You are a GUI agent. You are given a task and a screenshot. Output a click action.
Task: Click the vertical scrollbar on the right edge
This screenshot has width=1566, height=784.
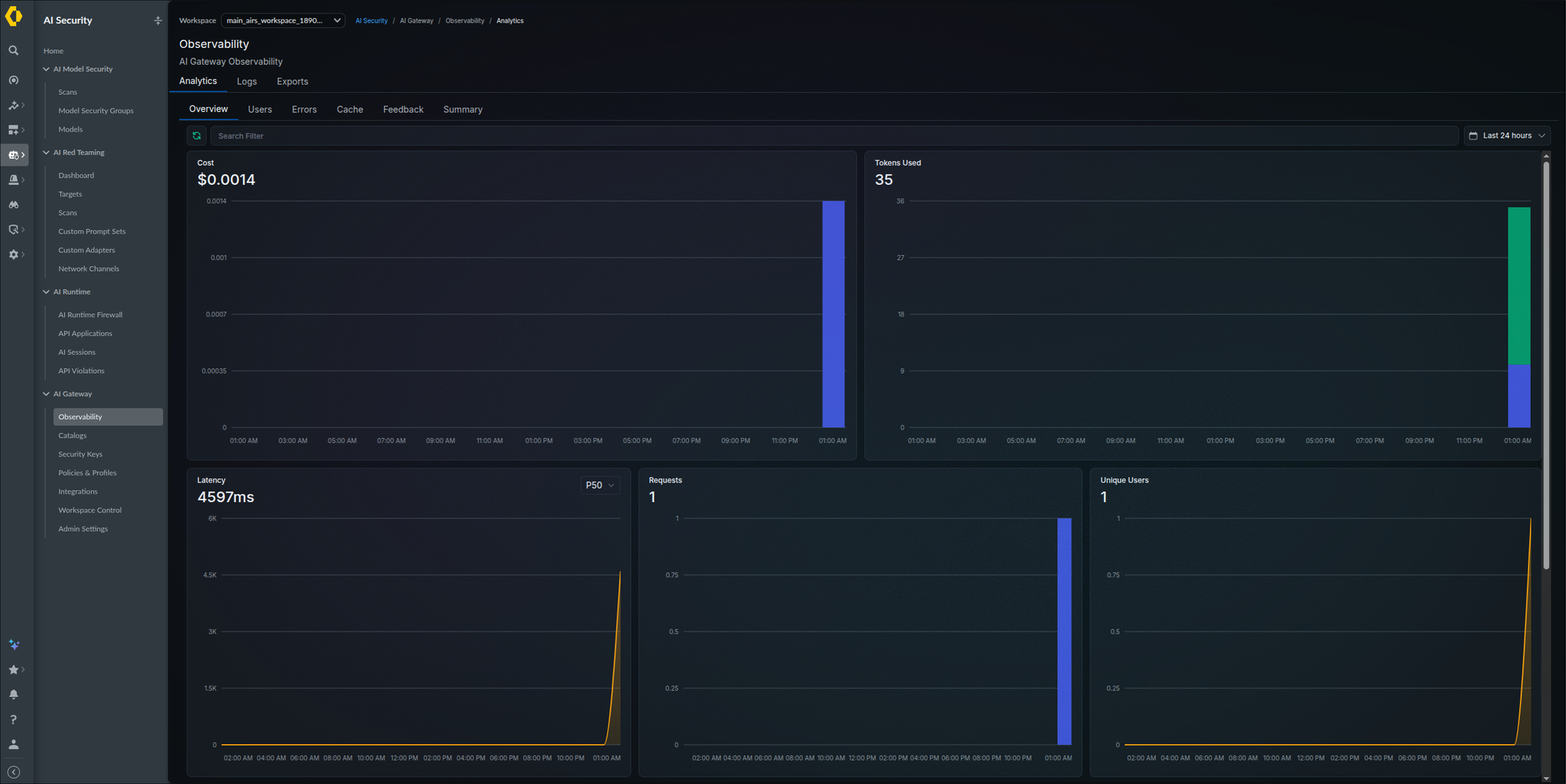[x=1546, y=365]
